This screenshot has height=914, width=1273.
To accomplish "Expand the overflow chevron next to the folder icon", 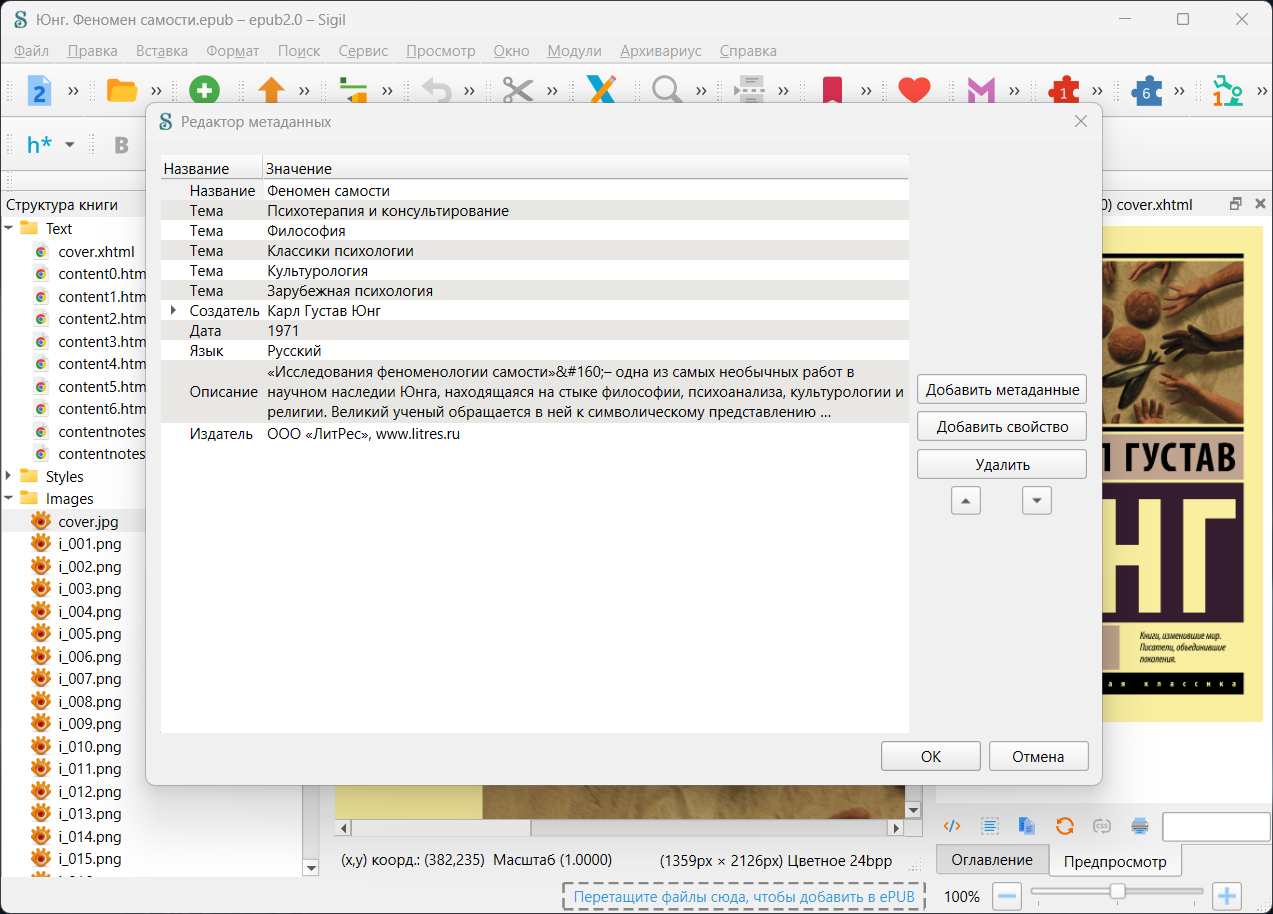I will click(156, 91).
